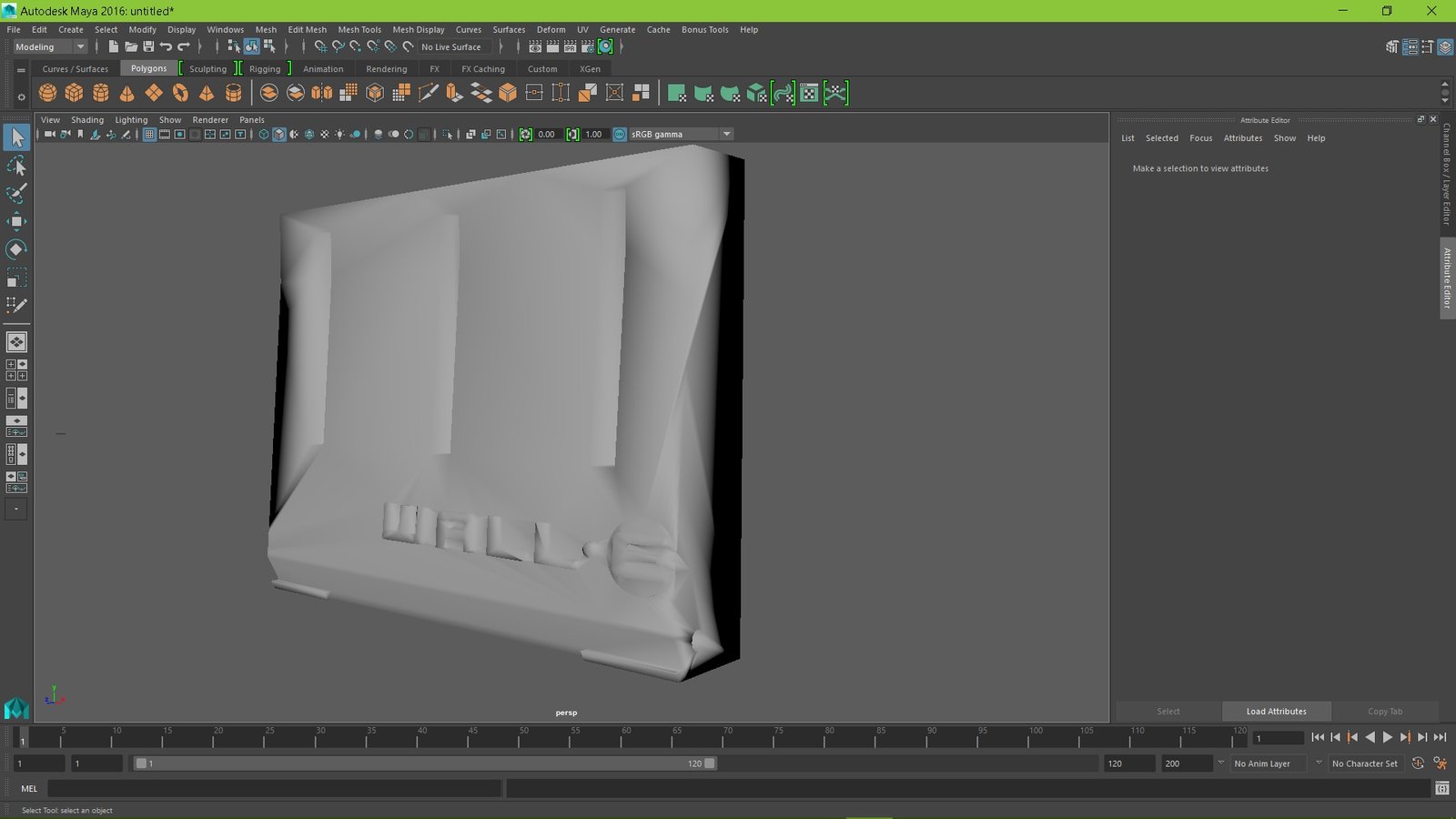Create a polygon pipe from the shelf

[233, 93]
